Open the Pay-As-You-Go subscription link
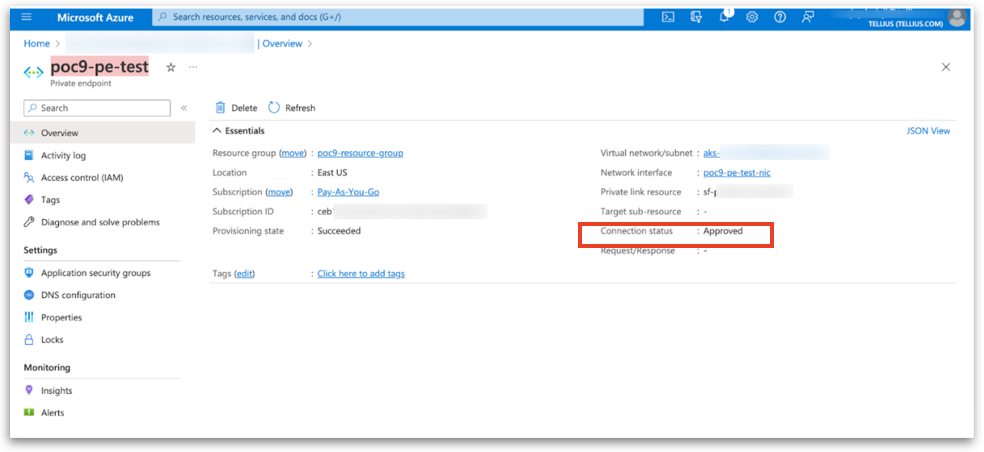 348,191
